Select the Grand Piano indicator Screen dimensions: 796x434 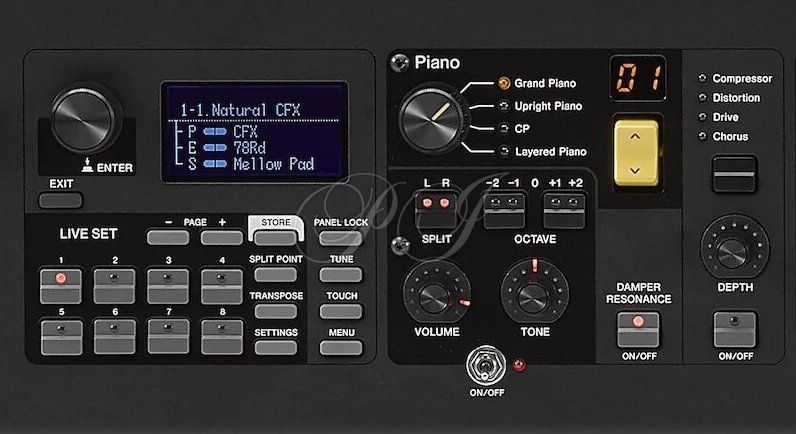click(x=504, y=83)
